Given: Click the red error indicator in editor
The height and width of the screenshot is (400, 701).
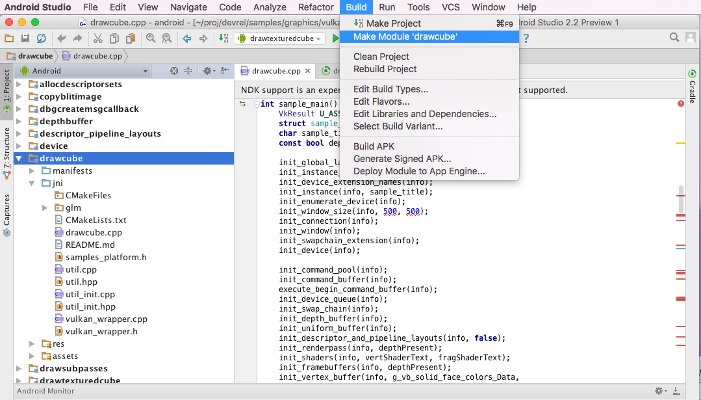Looking at the screenshot, I should pos(680,104).
